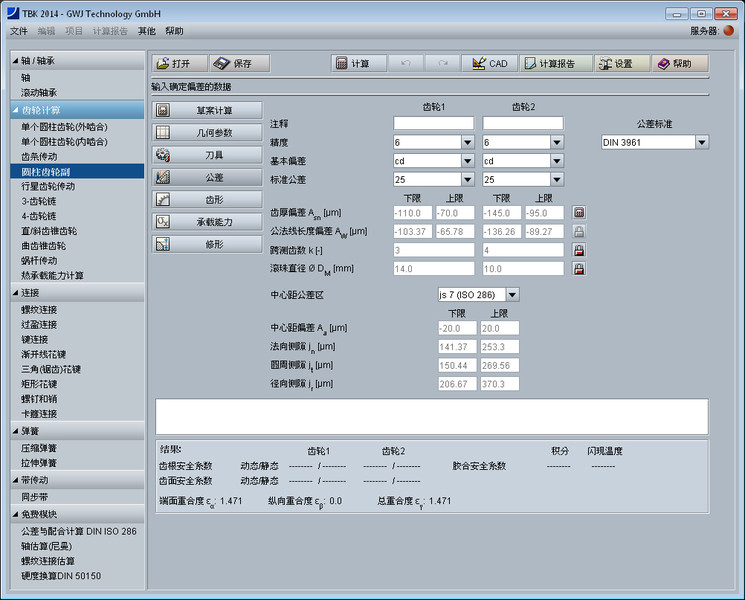Open the 齿轮1 精度 dropdown

pyautogui.click(x=467, y=142)
